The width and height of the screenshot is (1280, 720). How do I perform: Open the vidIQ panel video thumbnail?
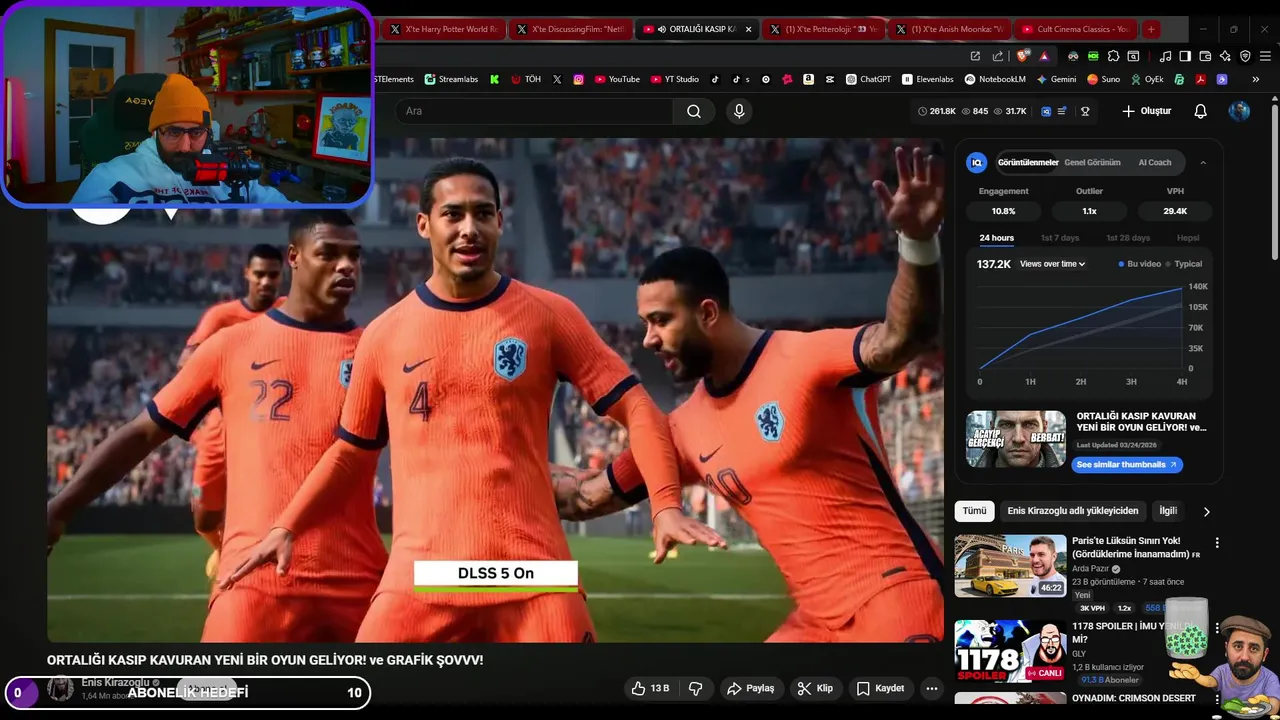pyautogui.click(x=1016, y=439)
